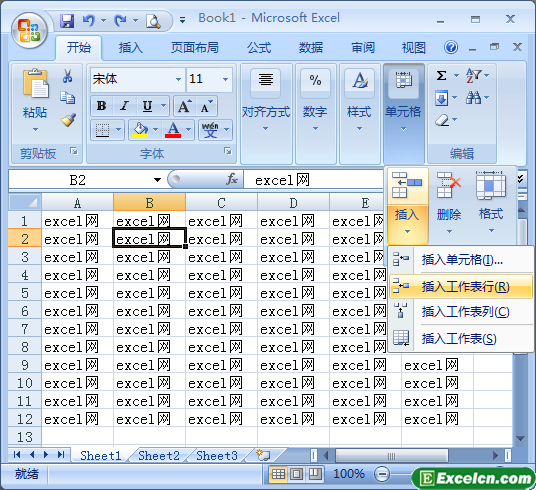The width and height of the screenshot is (536, 490).
Task: Switch to the Insert ribbon tab
Action: tap(131, 48)
